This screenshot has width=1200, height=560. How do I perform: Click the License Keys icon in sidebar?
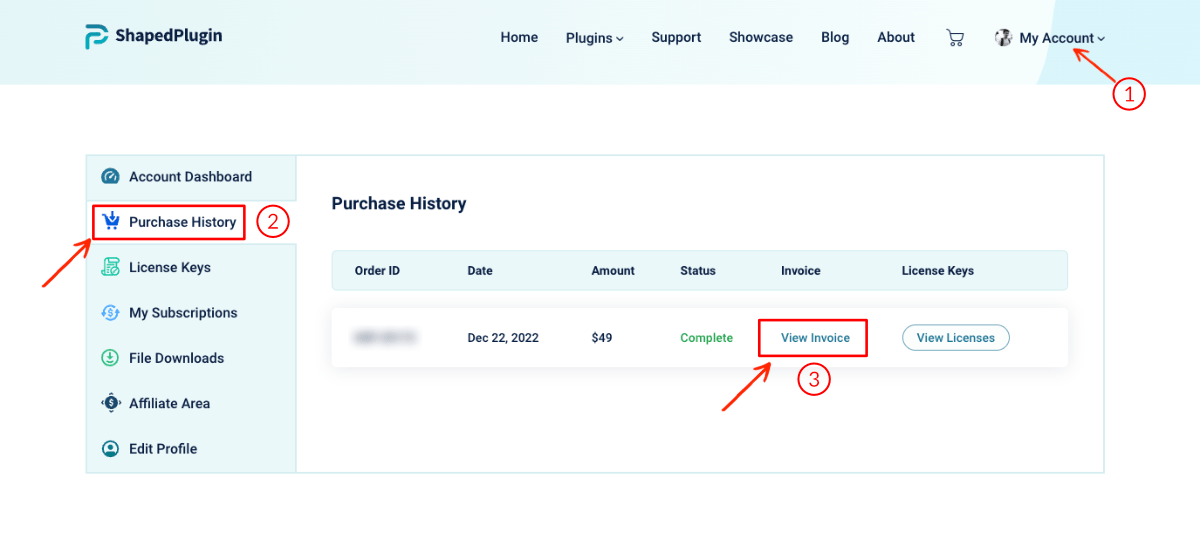point(111,267)
